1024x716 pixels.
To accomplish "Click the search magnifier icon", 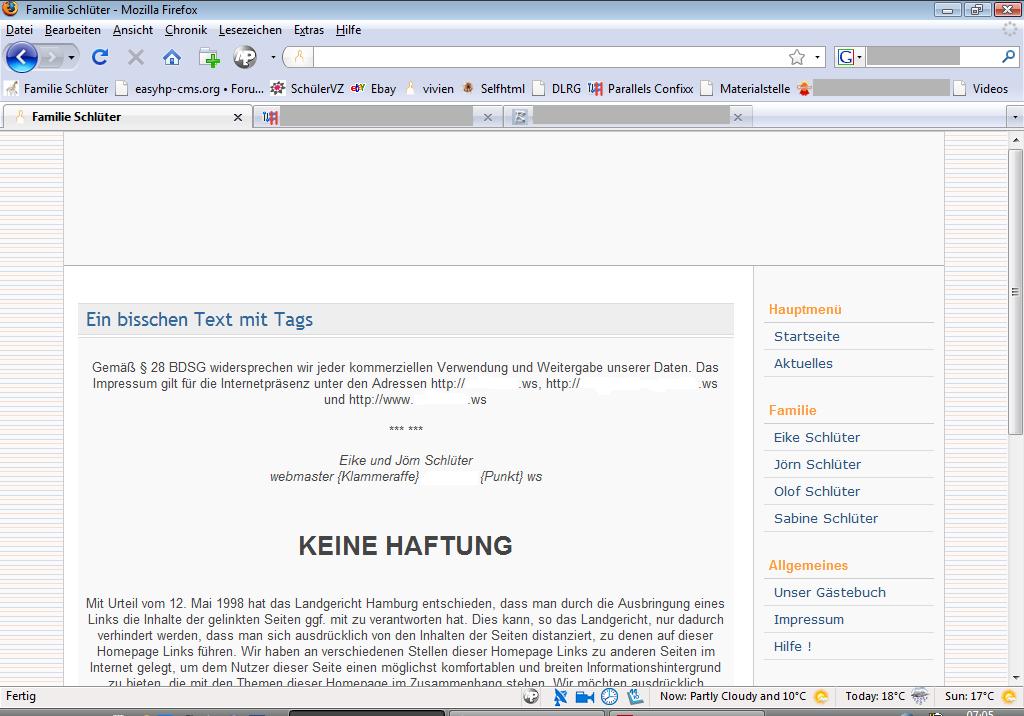I will coord(1009,57).
